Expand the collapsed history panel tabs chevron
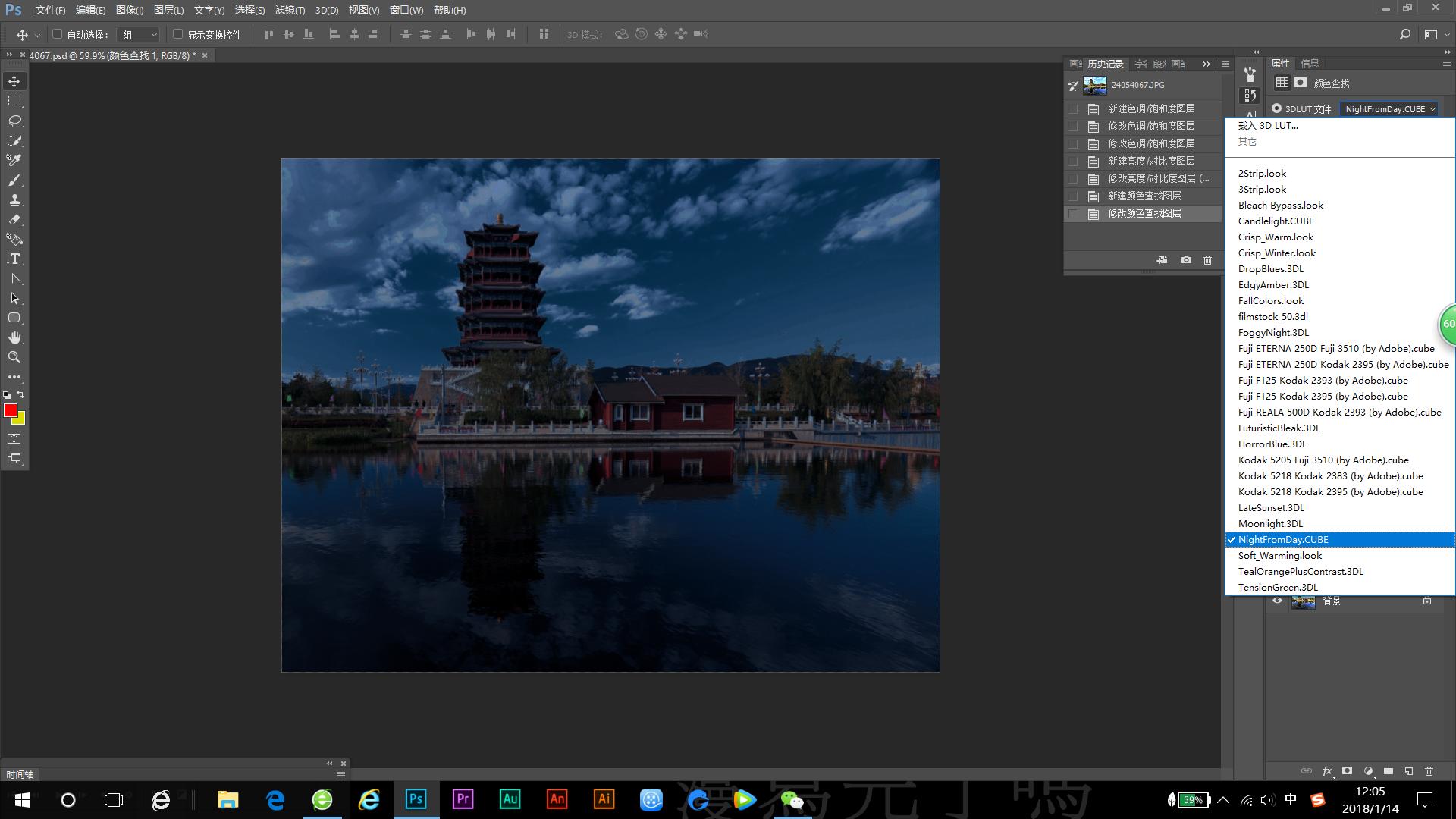Screen dimensions: 1456x819 1207,64
